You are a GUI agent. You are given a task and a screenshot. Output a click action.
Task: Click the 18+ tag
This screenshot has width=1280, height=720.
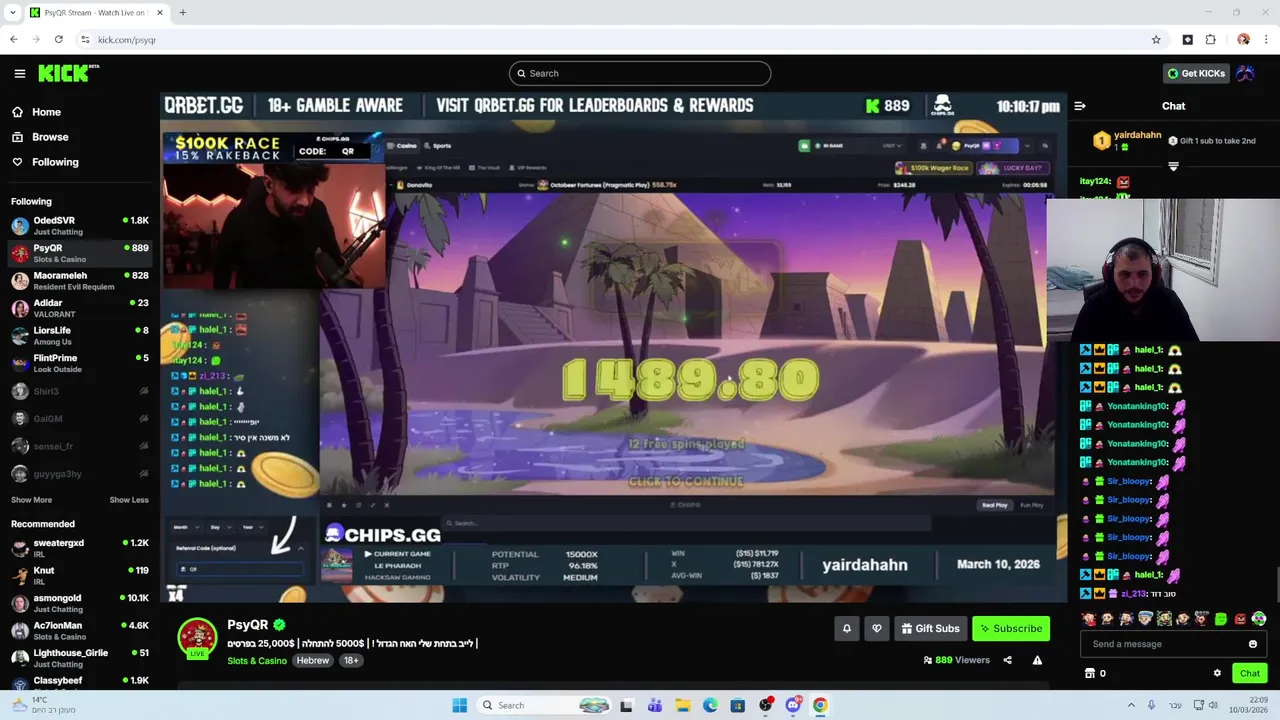pos(351,660)
